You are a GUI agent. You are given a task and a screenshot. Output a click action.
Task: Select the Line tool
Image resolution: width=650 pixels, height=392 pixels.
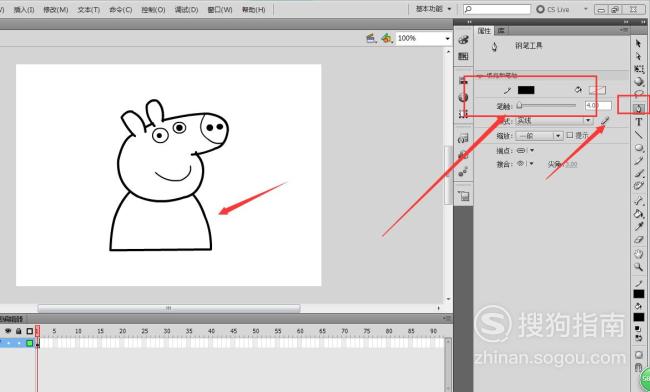pyautogui.click(x=639, y=135)
